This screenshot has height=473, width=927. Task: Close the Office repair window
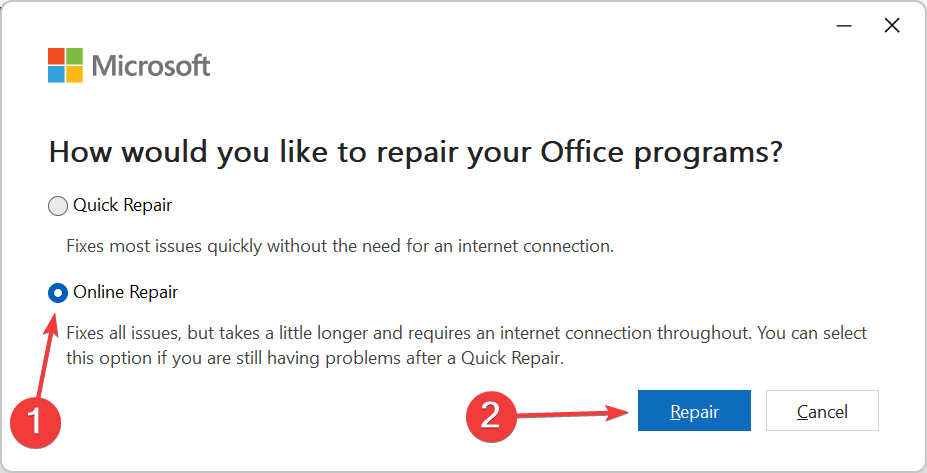pyautogui.click(x=892, y=25)
